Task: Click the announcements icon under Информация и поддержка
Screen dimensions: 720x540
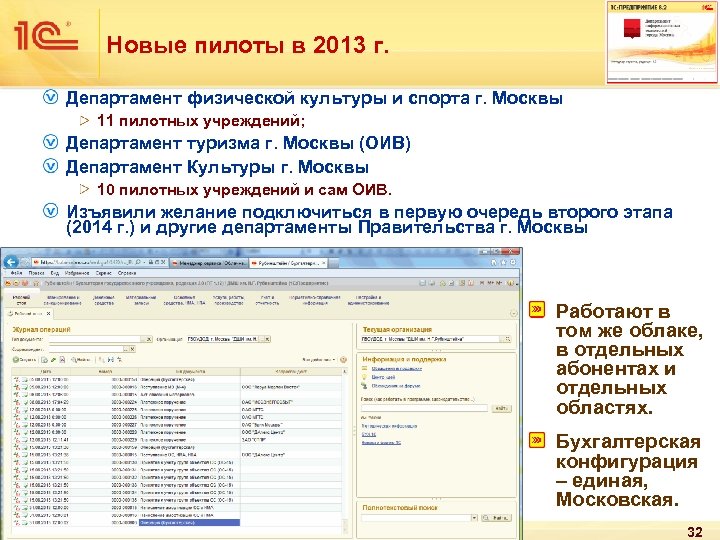Action: (365, 368)
